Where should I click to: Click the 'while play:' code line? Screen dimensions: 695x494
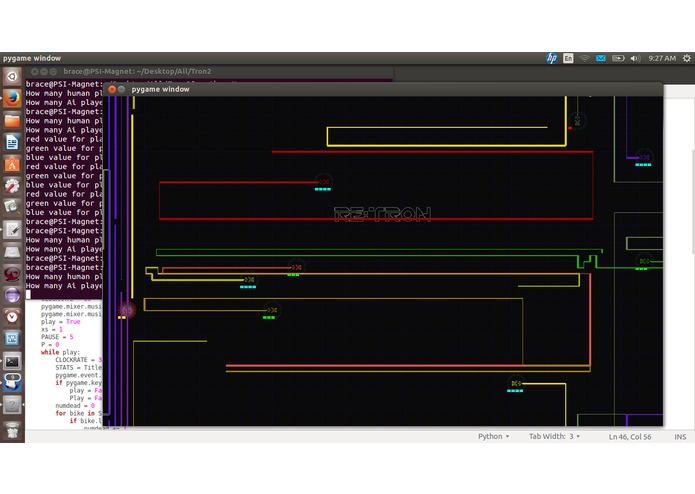(60, 352)
